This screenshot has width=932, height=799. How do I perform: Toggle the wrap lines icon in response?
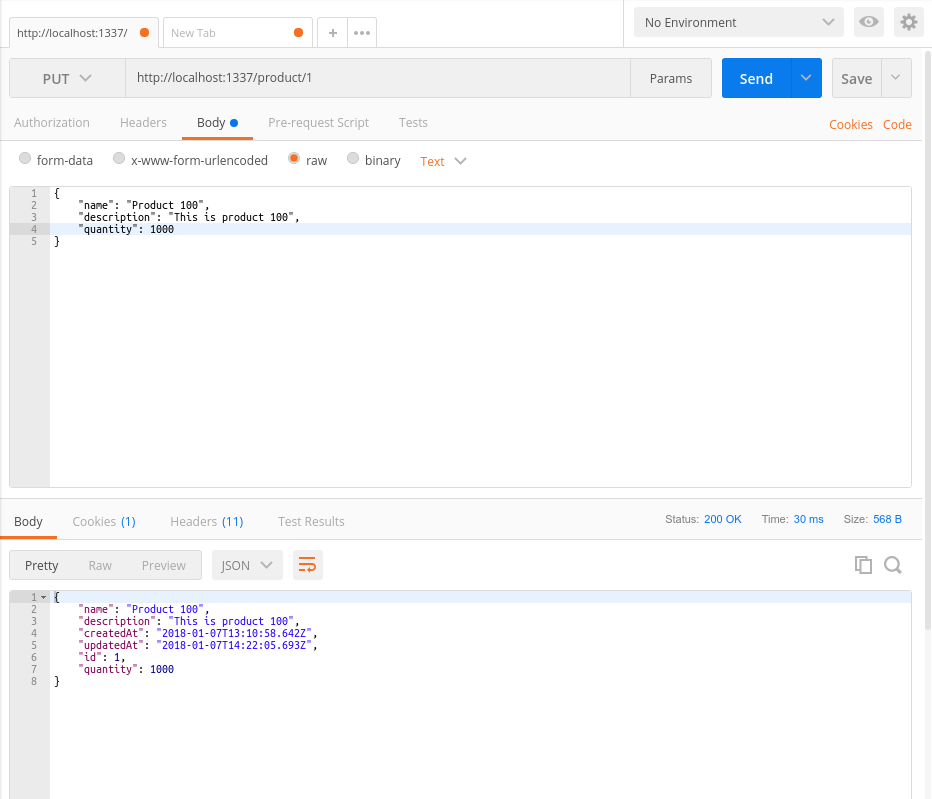point(308,565)
